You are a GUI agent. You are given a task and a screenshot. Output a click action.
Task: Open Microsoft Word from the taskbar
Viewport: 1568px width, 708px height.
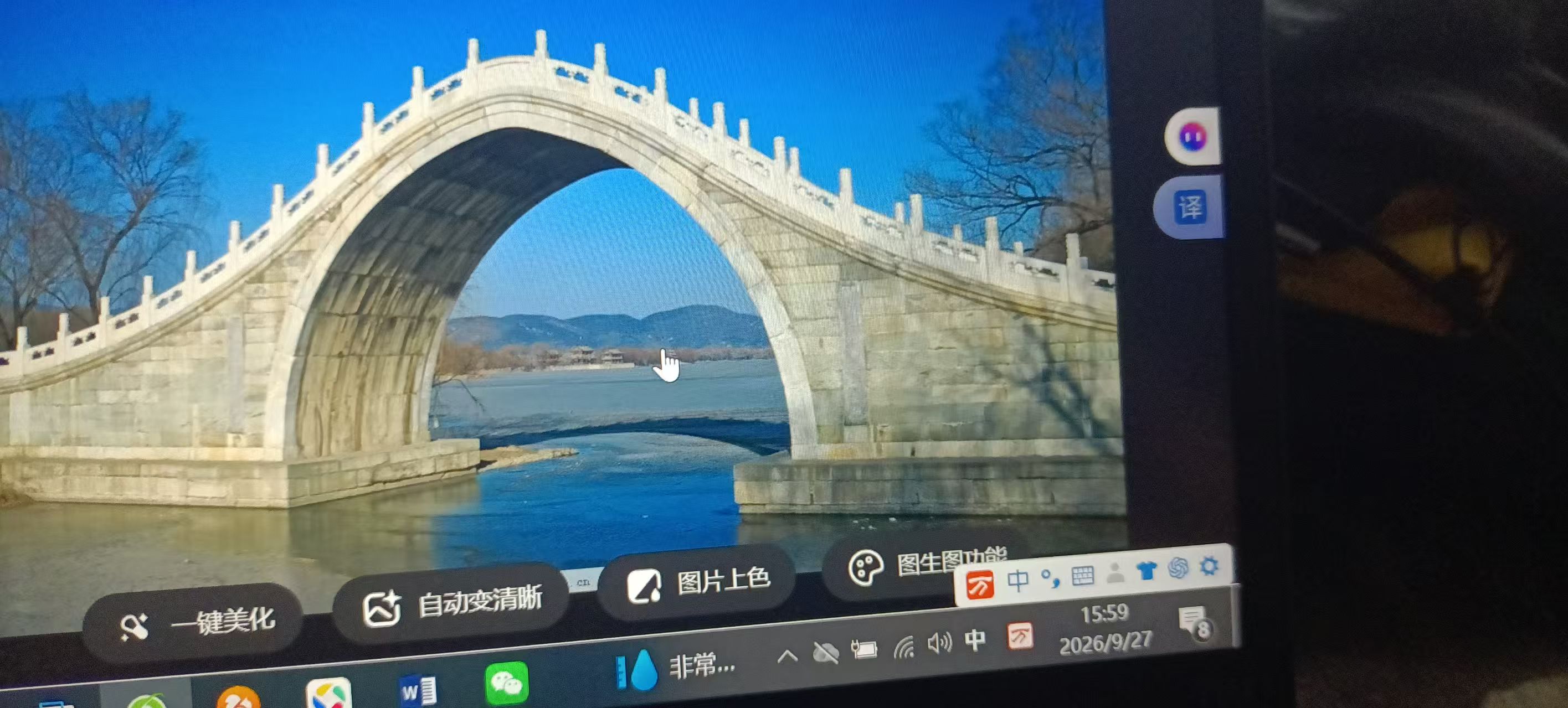pyautogui.click(x=418, y=691)
